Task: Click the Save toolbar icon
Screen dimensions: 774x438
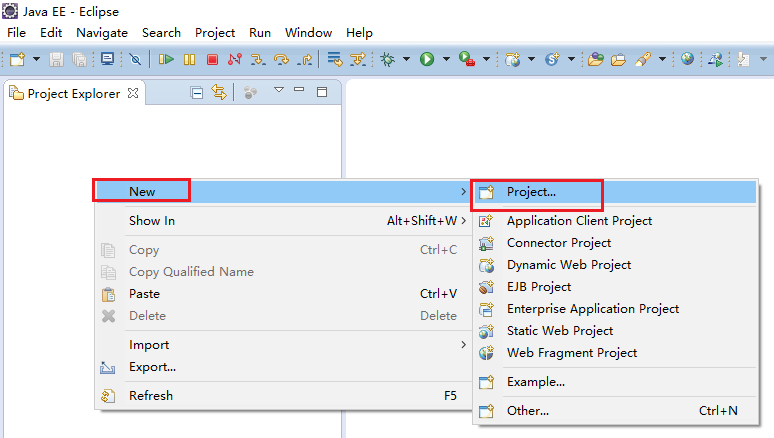Action: 56,59
